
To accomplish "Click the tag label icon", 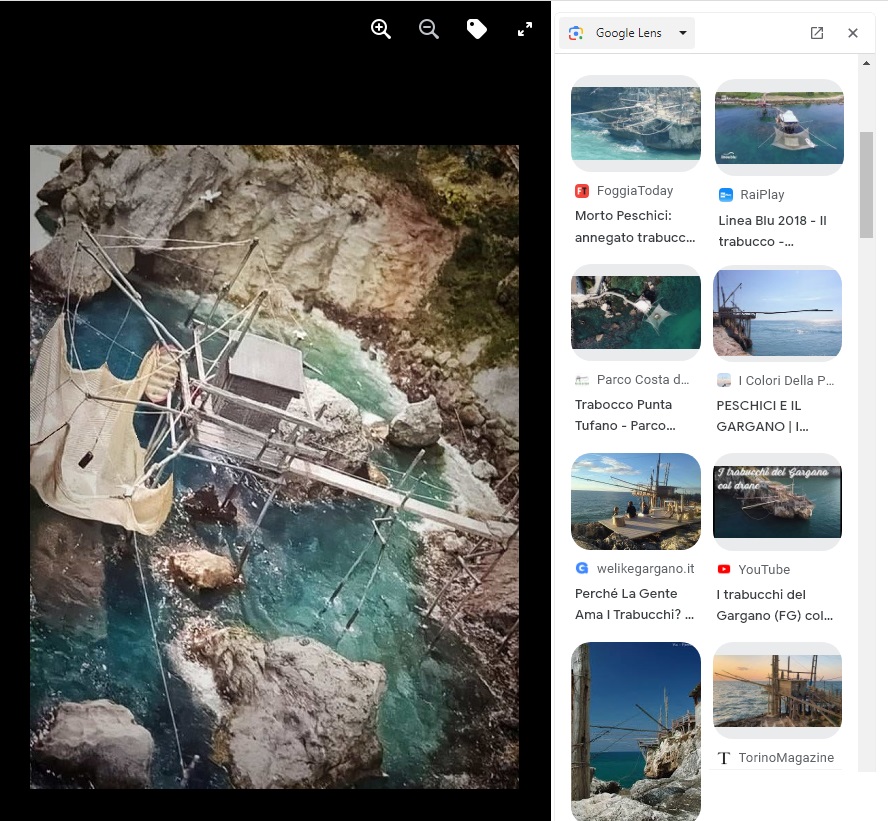I will tap(477, 29).
